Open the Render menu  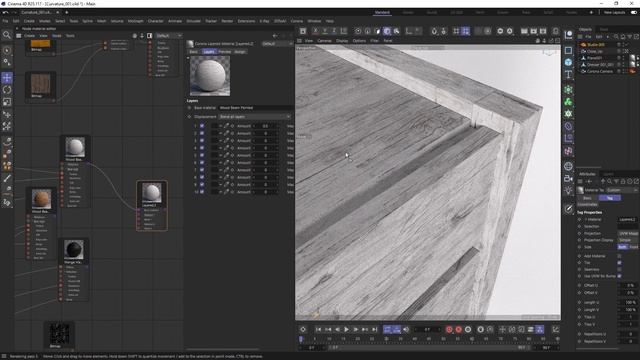coord(227,21)
